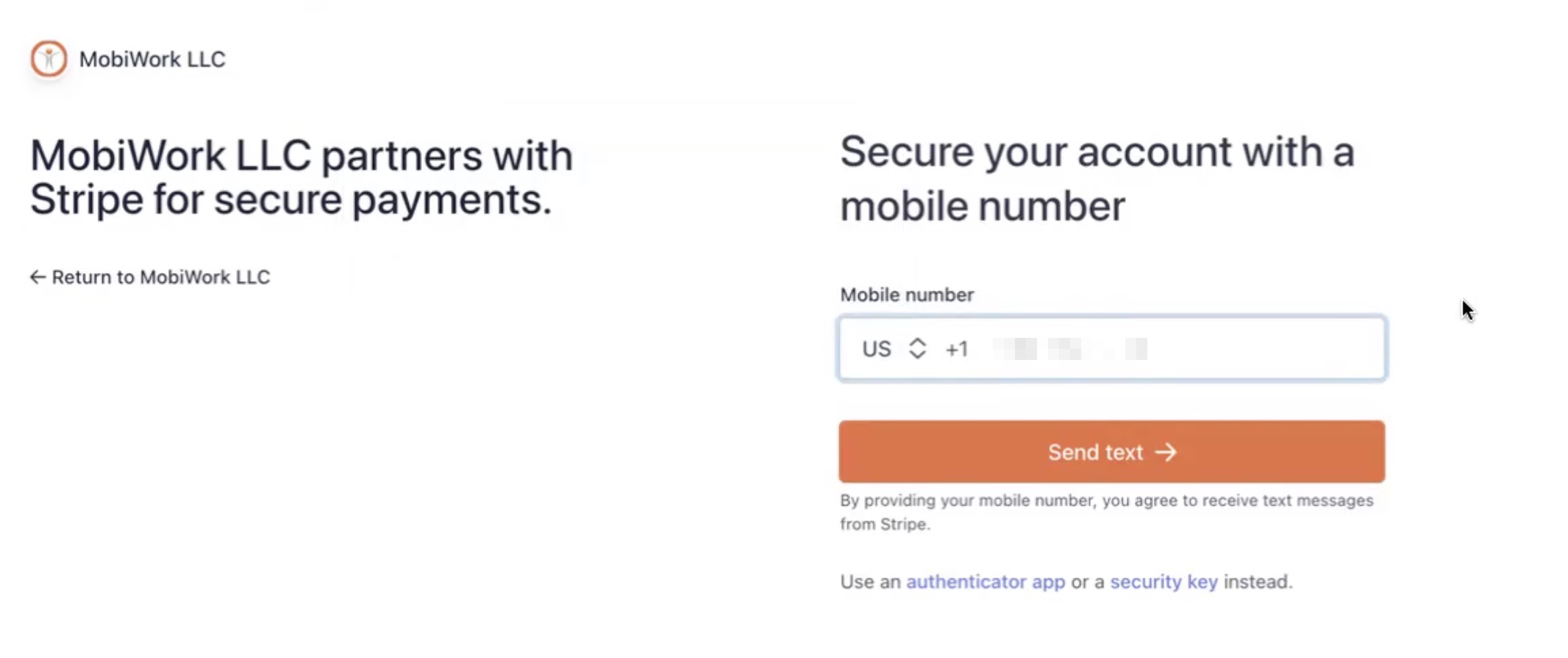
Task: Click the text message consent disclaimer
Action: (x=1106, y=512)
